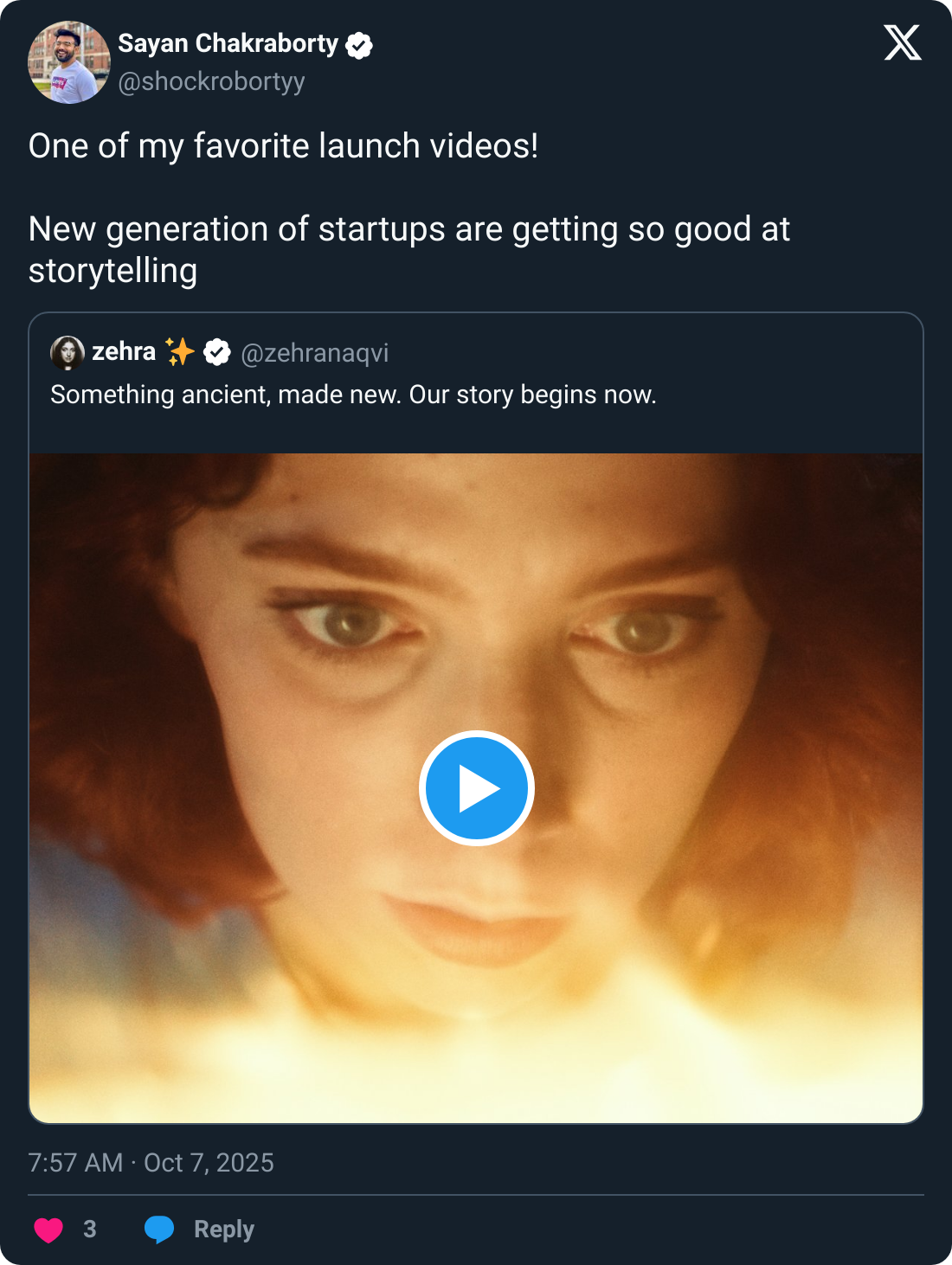Click the zehra display name
Image resolution: width=952 pixels, height=1265 pixels.
coord(124,351)
